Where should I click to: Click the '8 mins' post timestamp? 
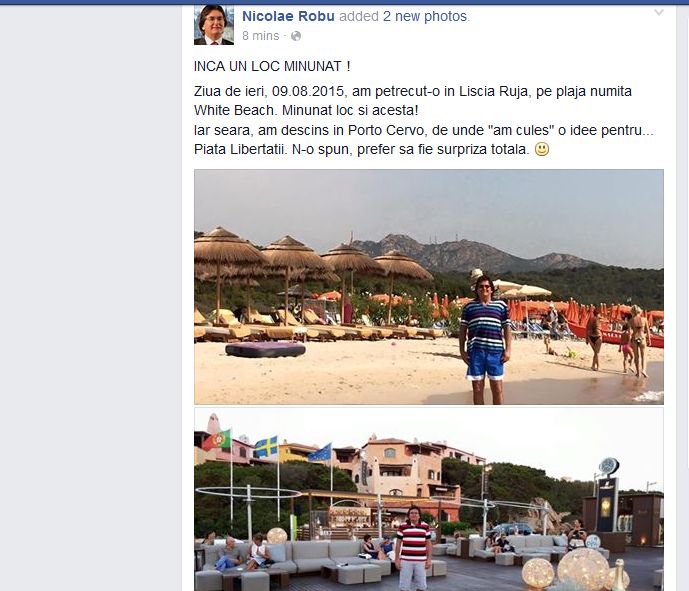coord(261,36)
